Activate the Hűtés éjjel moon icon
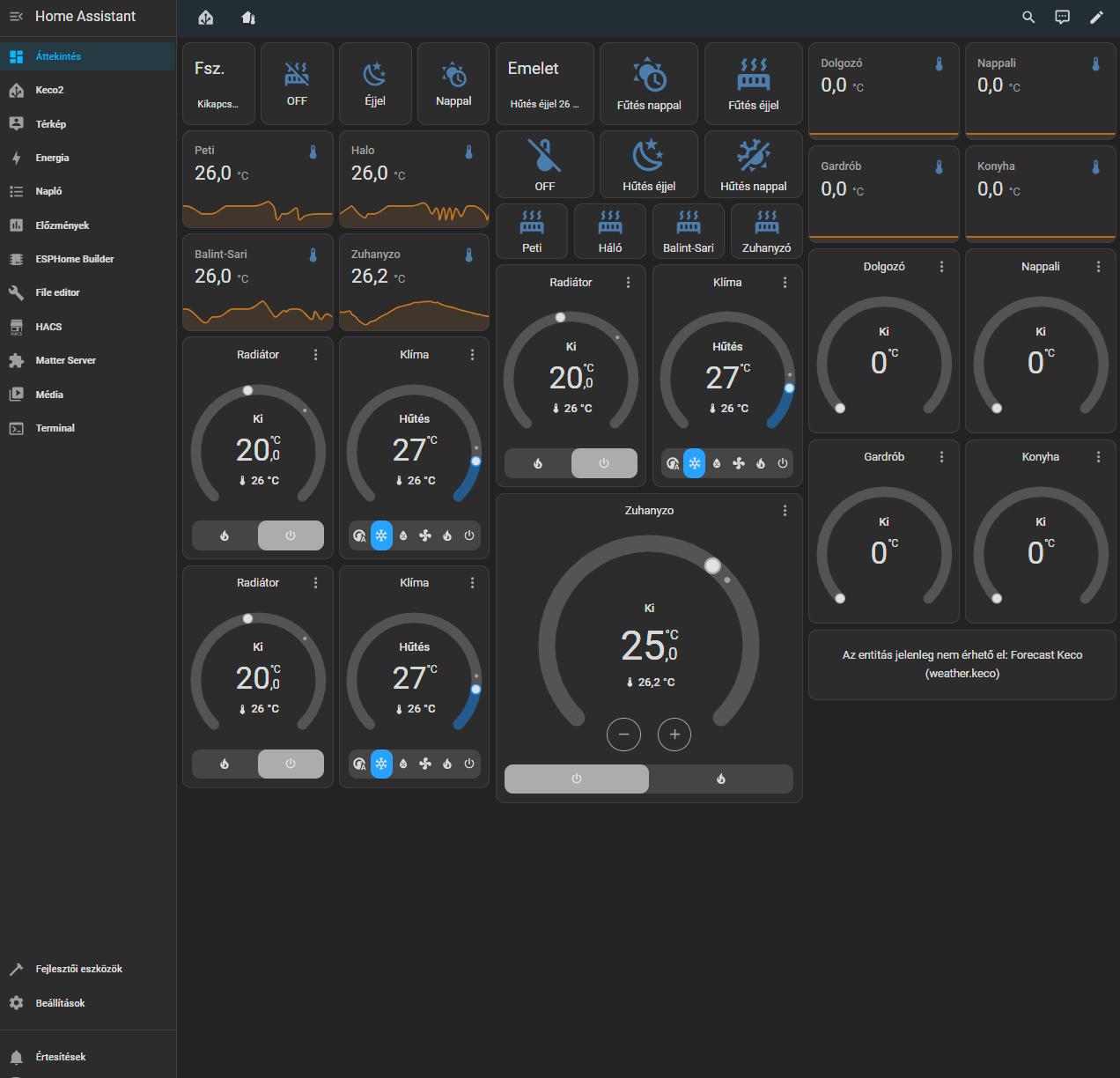1120x1078 pixels. click(x=649, y=156)
